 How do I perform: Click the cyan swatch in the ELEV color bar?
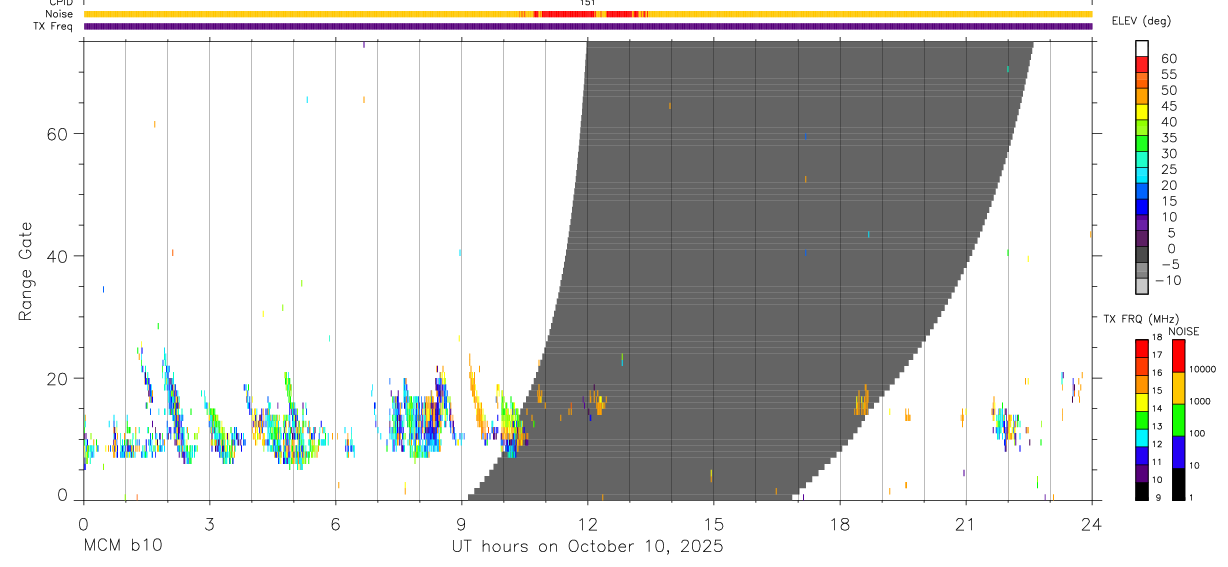coord(1141,174)
